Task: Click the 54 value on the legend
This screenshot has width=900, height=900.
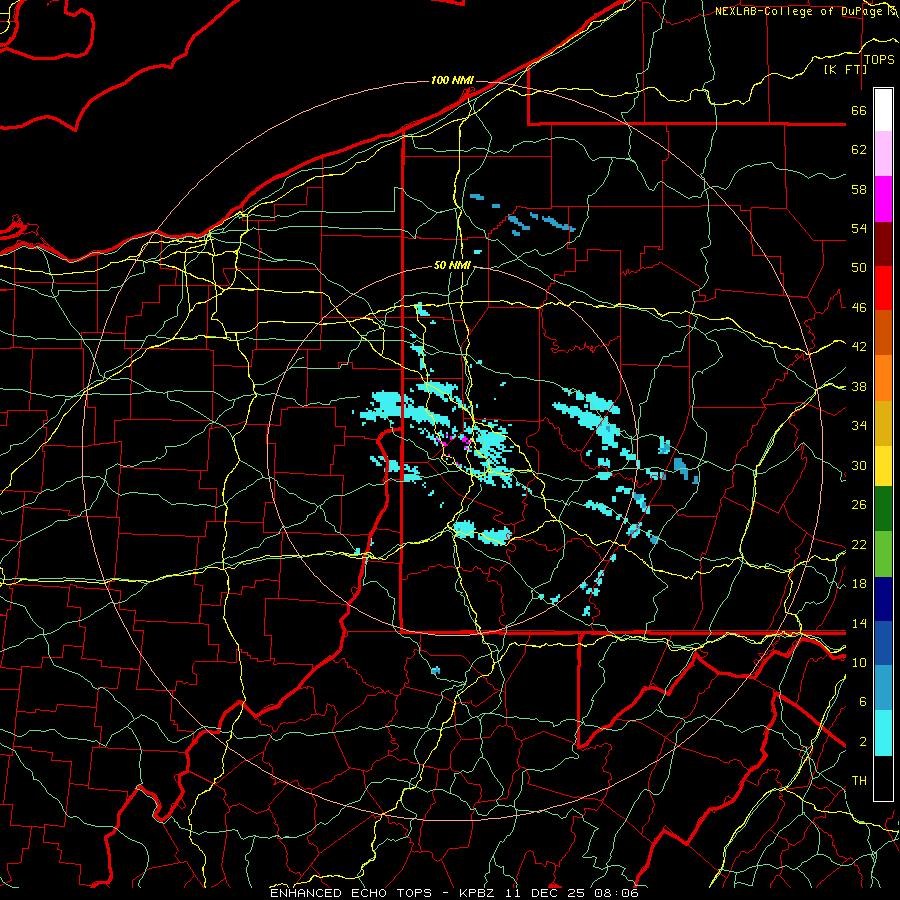Action: tap(859, 228)
